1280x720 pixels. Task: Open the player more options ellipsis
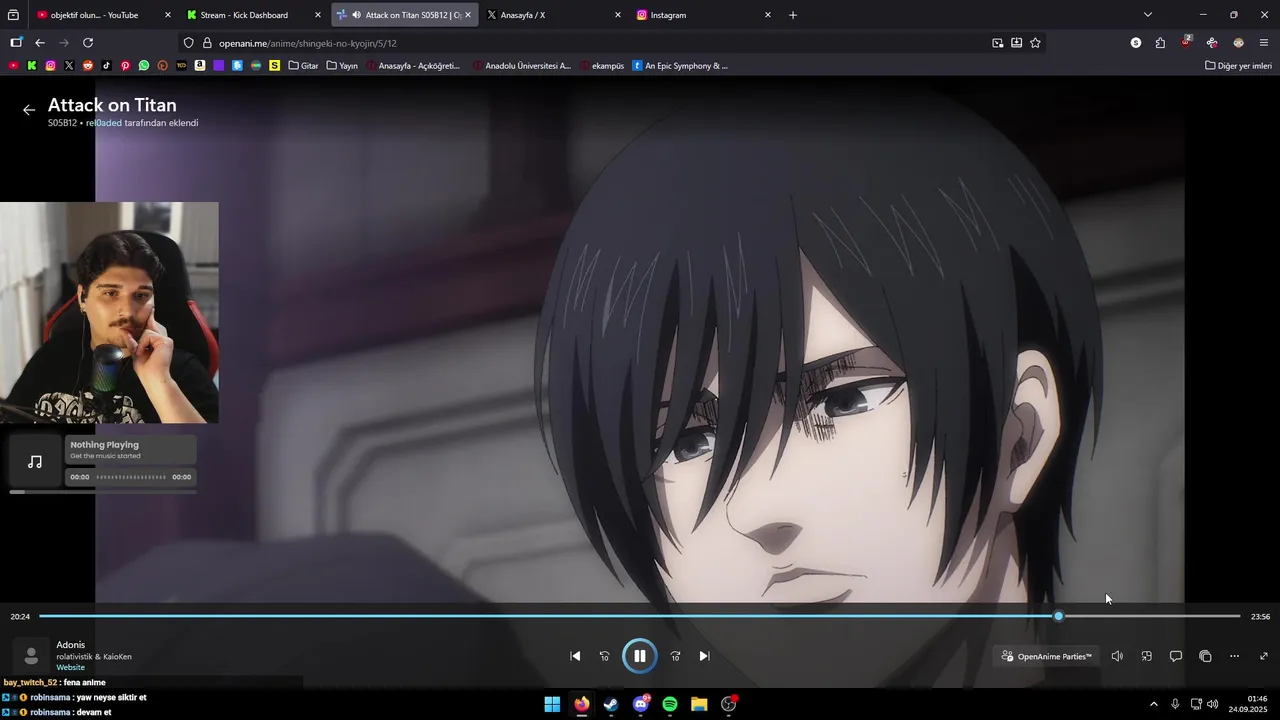pos(1234,656)
